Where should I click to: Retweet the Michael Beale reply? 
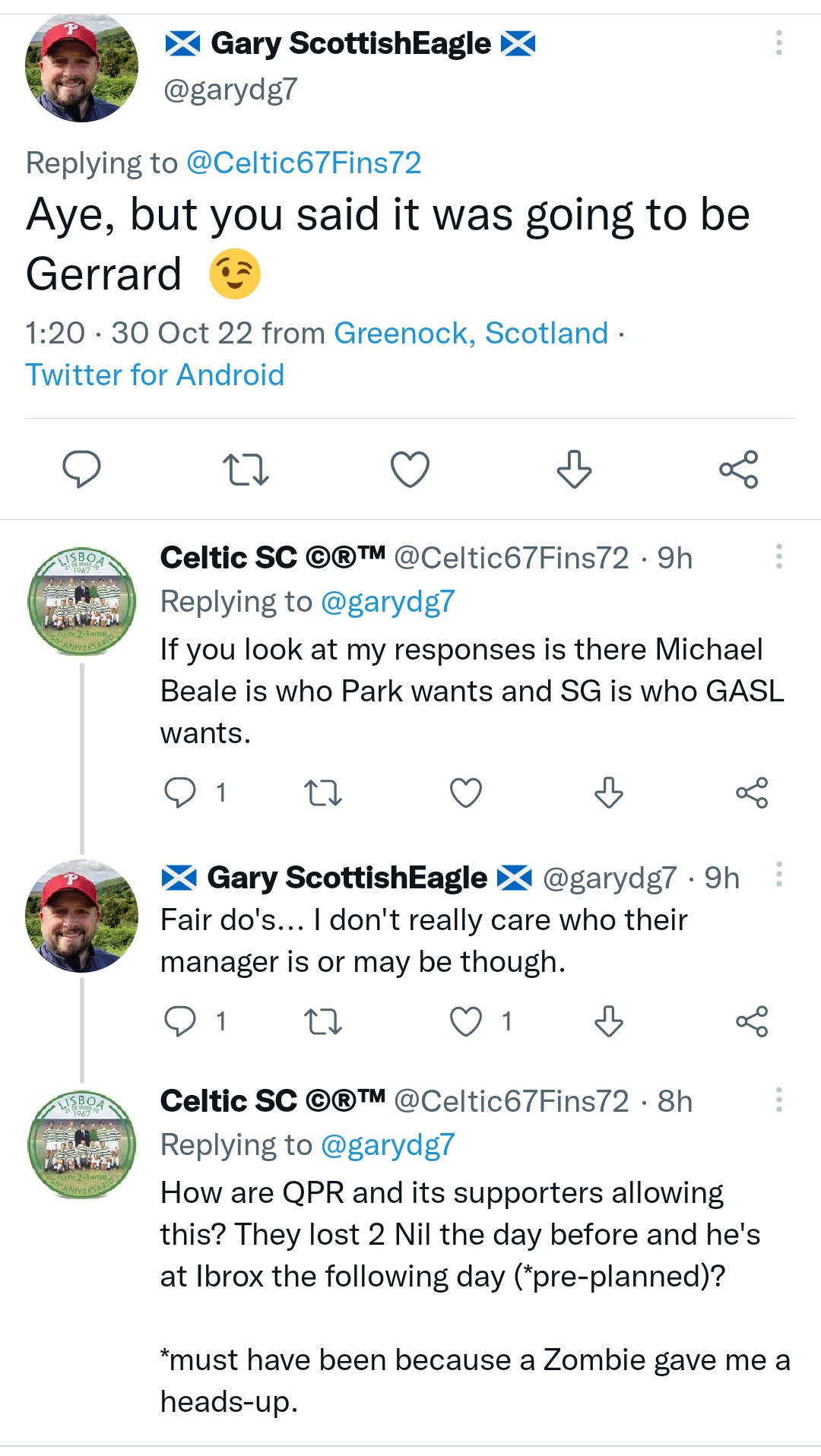(x=323, y=793)
